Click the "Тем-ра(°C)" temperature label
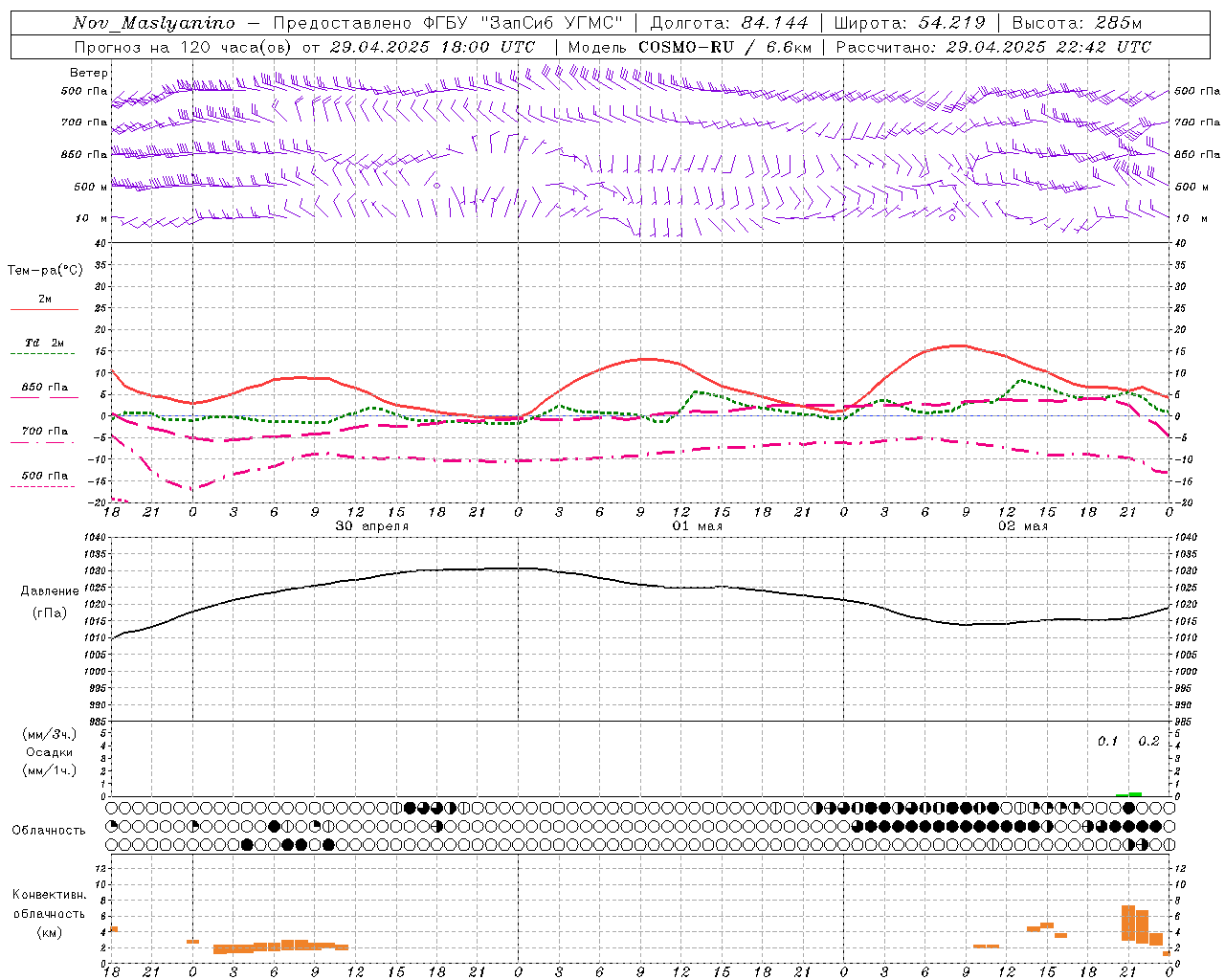The image size is (1225, 980). point(45,270)
